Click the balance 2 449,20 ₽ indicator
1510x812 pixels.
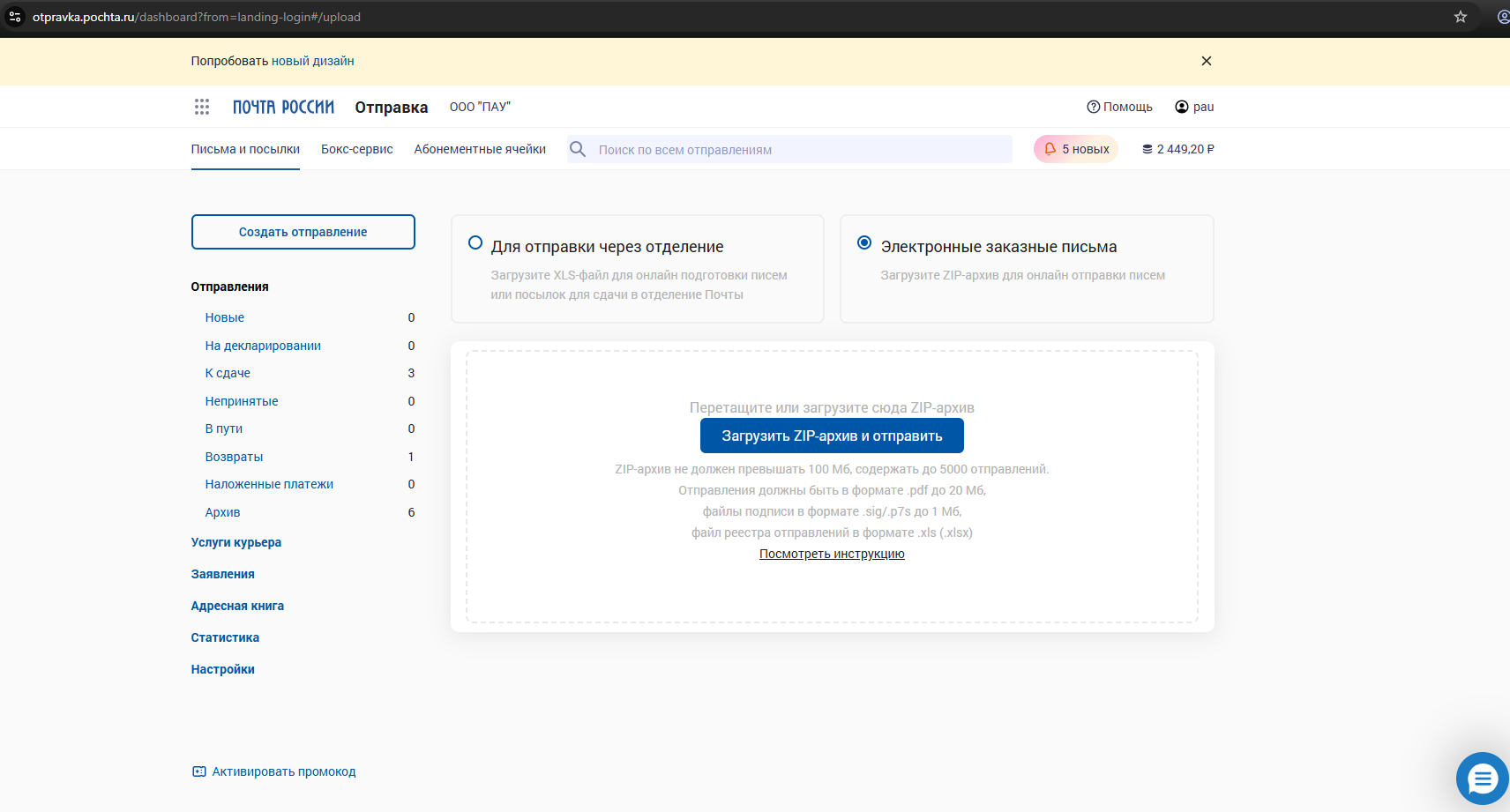coord(1178,149)
